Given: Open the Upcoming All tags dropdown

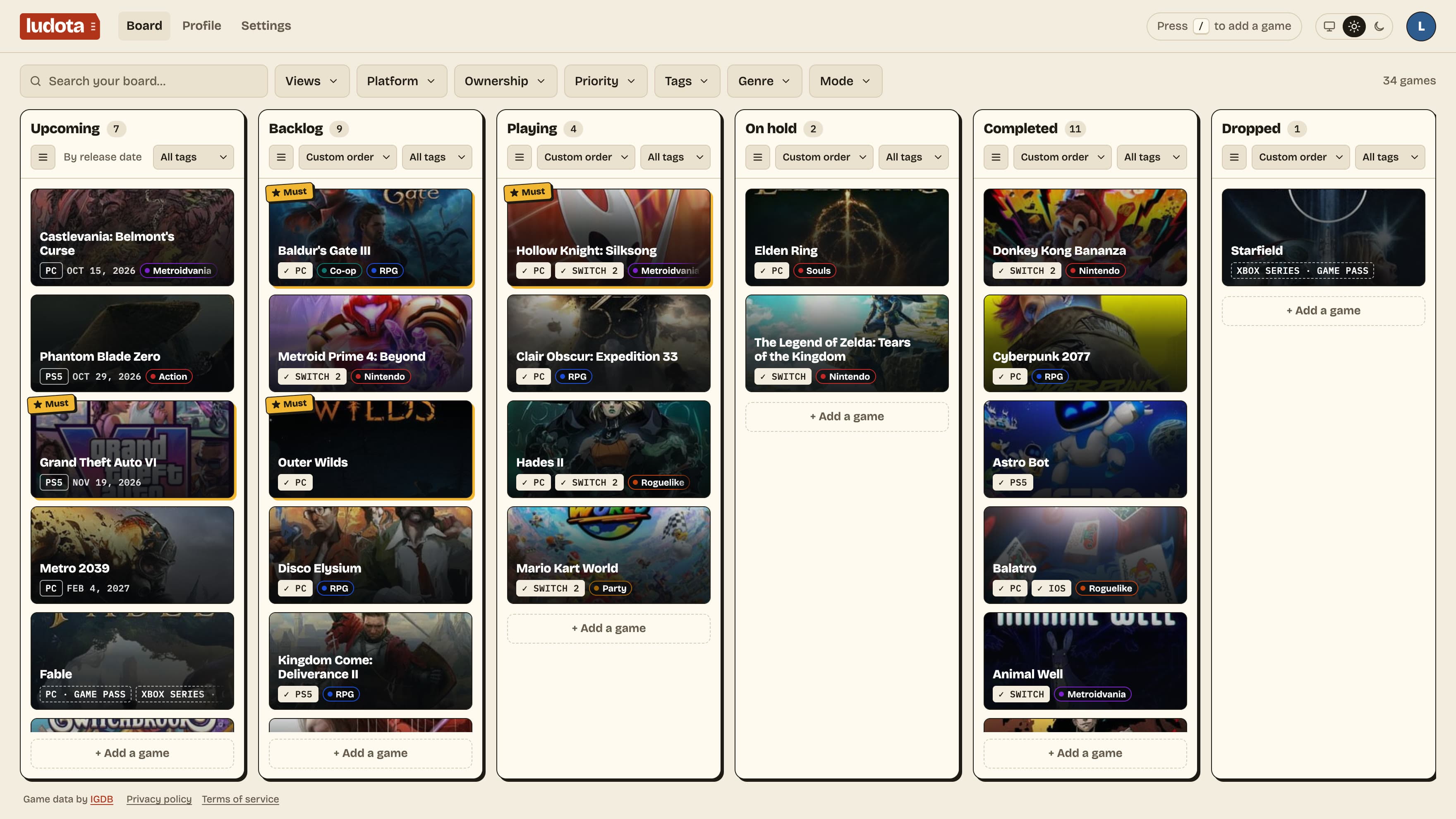Looking at the screenshot, I should (x=193, y=157).
